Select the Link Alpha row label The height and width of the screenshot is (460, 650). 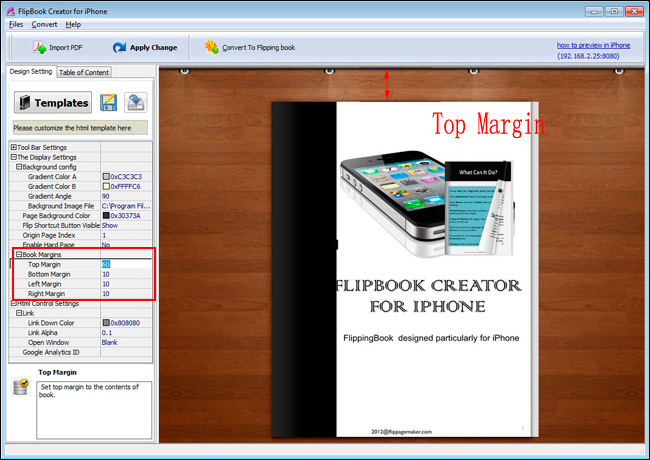pos(43,333)
